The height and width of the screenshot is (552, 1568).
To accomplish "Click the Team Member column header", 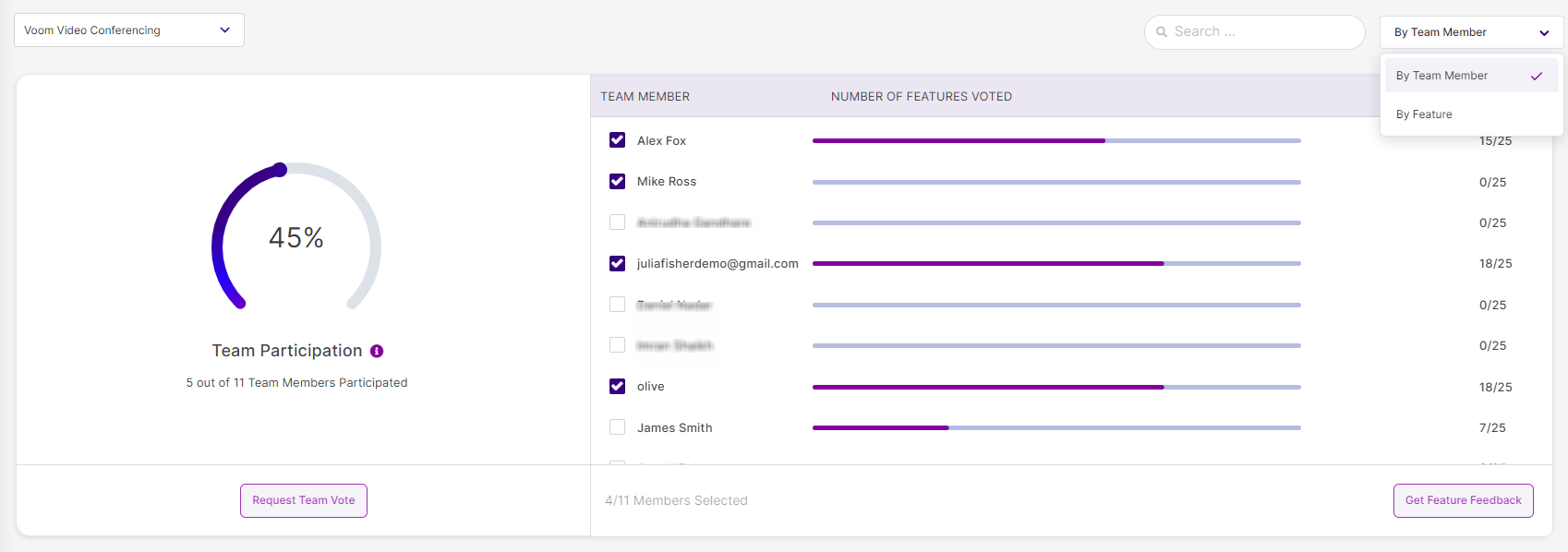I will click(645, 96).
